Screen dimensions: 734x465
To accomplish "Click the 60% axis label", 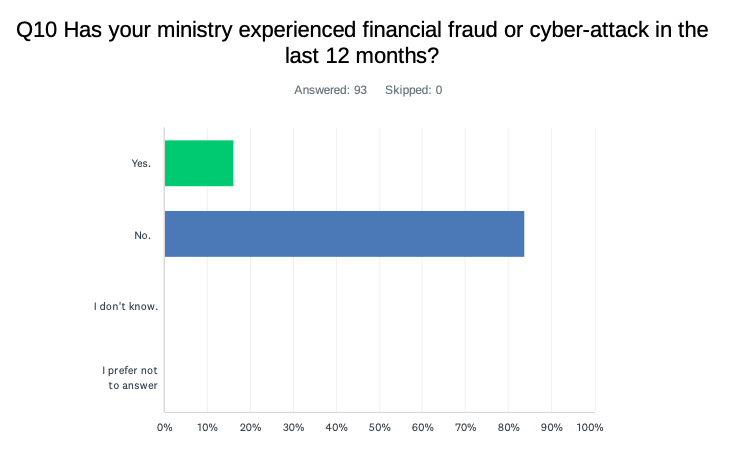I will [x=422, y=428].
